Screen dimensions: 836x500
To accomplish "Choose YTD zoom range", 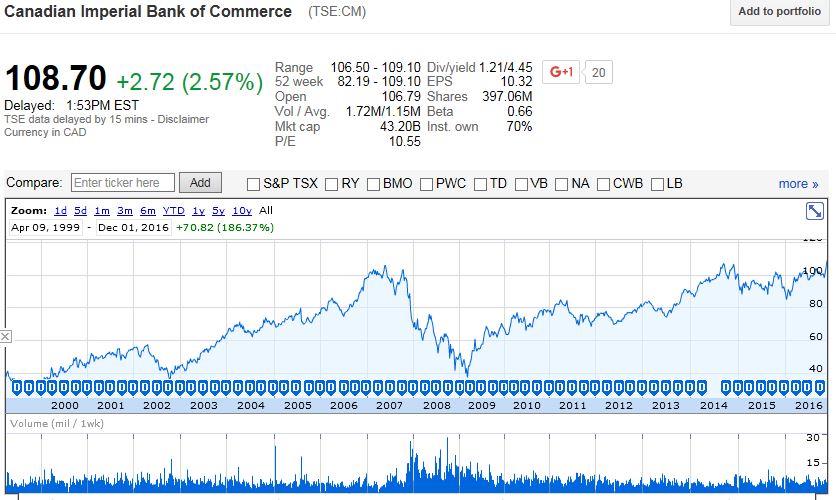I will click(x=174, y=211).
